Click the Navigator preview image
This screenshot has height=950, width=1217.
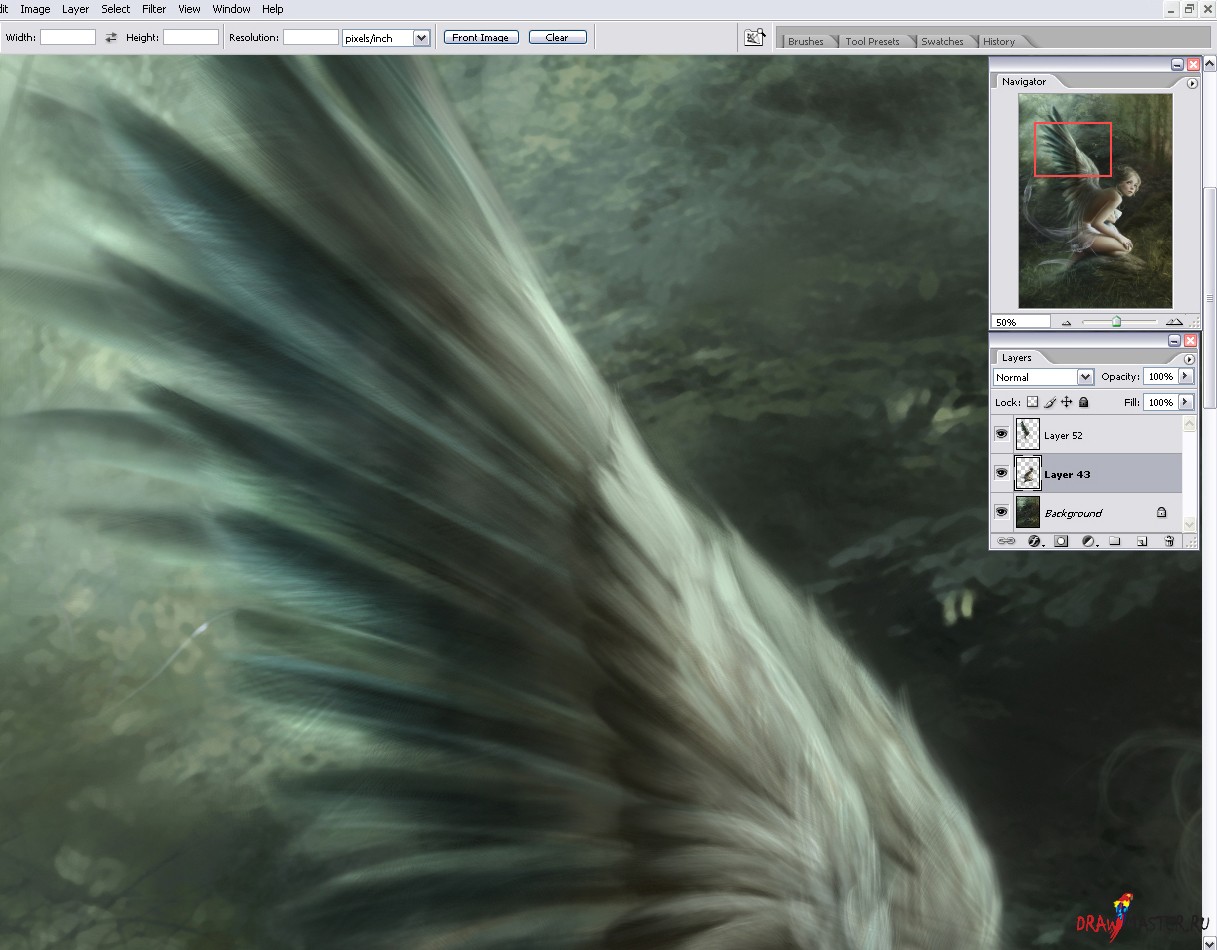pos(1095,200)
